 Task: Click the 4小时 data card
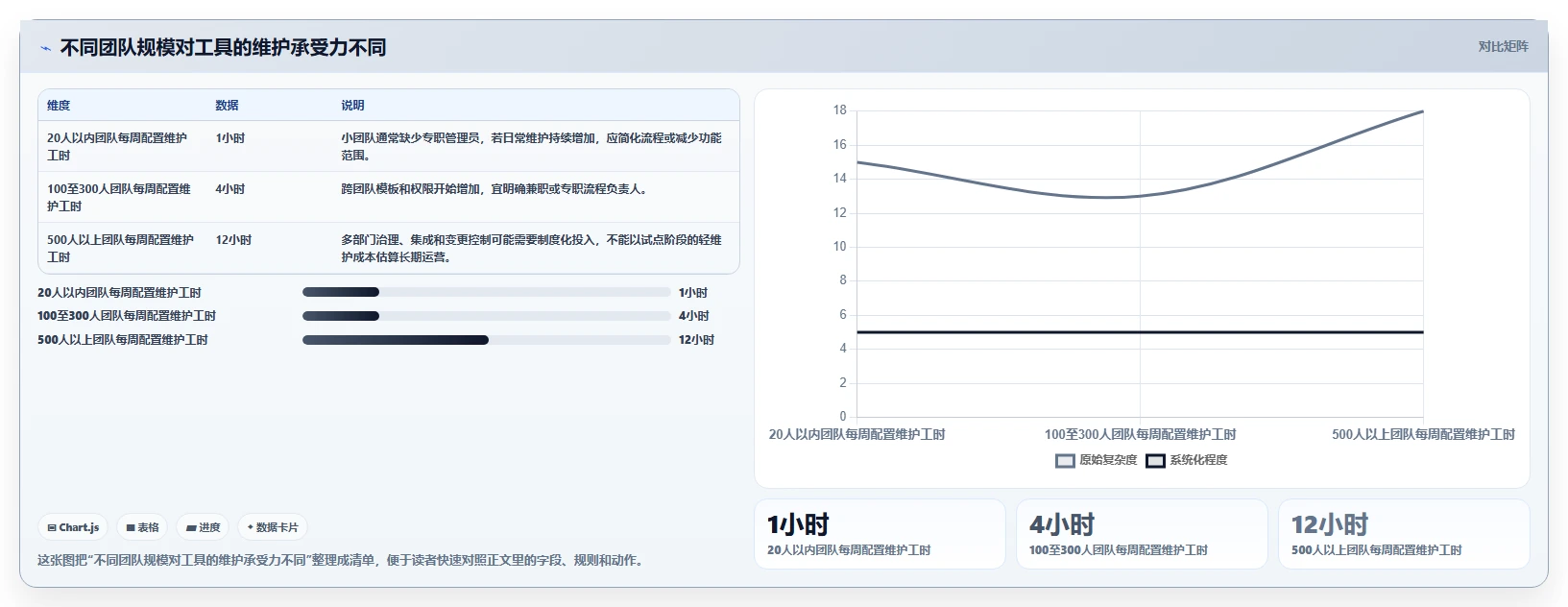click(x=1142, y=534)
